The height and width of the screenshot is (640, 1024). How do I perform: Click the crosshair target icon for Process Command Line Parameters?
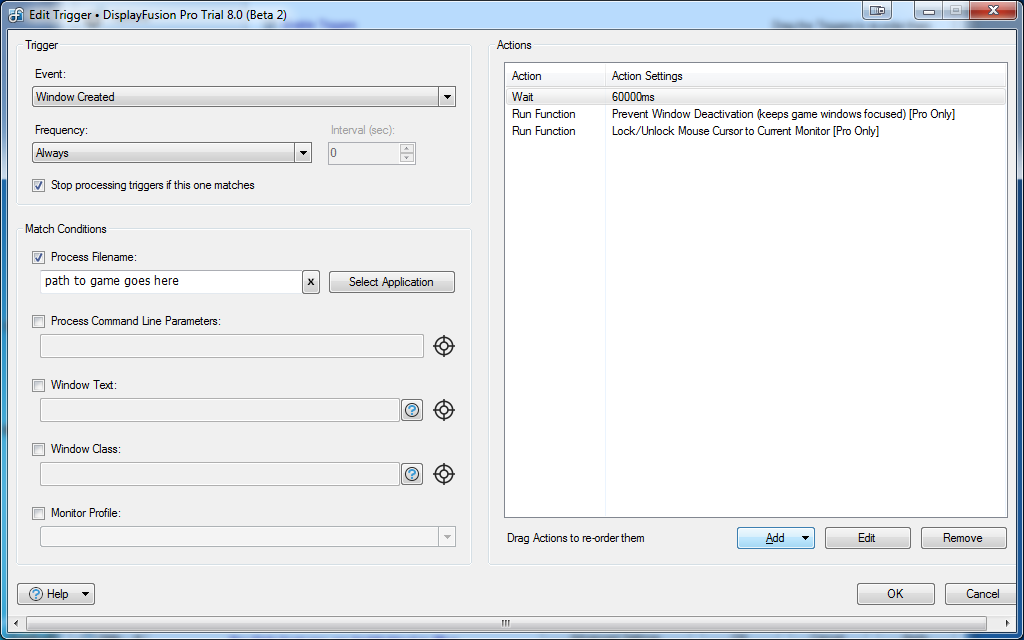coord(444,346)
